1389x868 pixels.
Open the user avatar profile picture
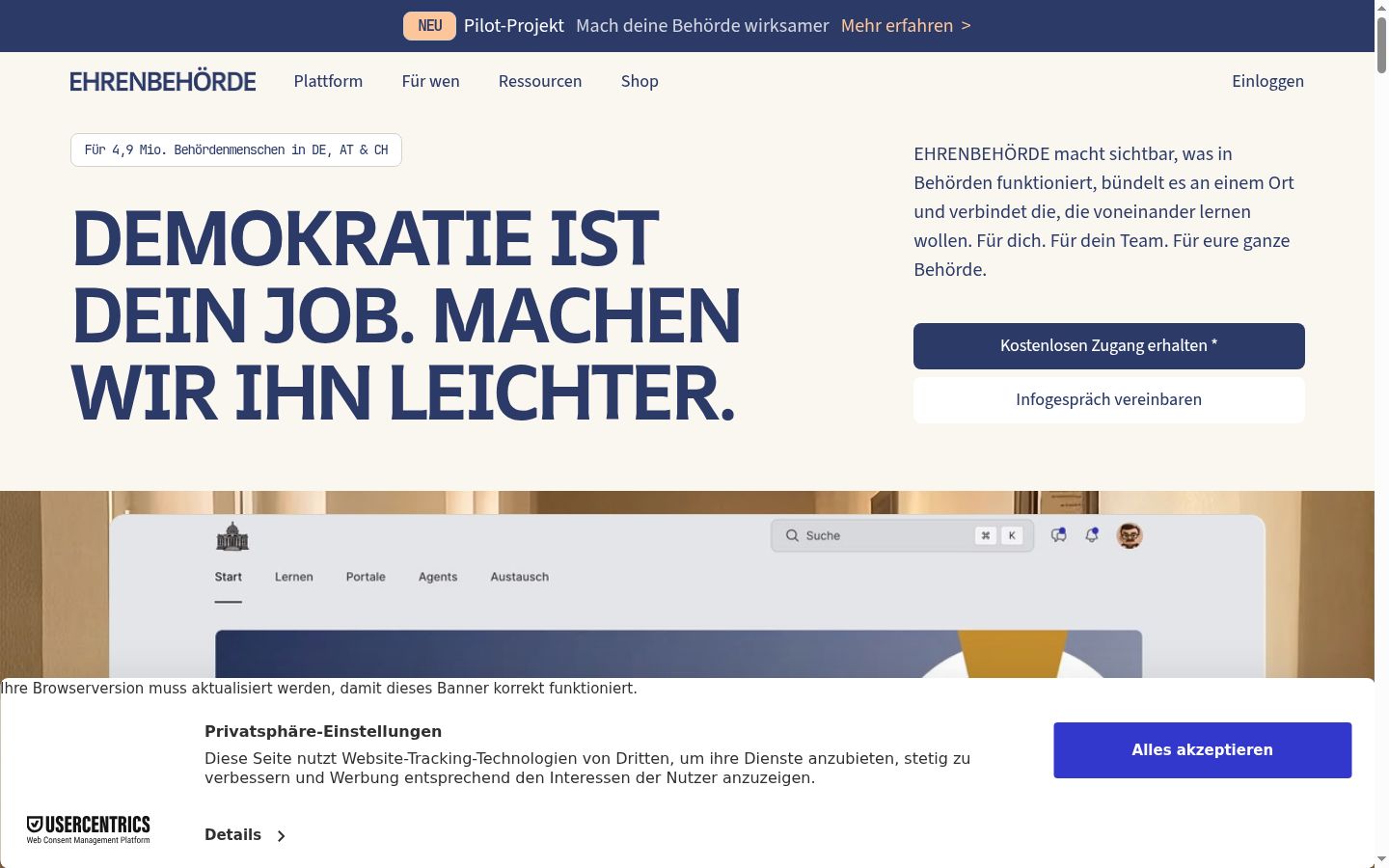1130,535
